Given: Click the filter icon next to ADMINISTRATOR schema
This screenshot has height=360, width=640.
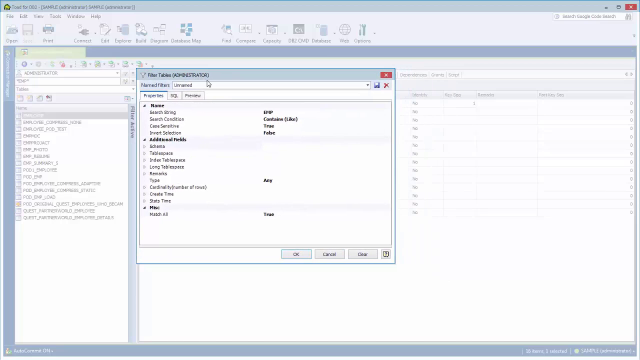Looking at the screenshot, I should [x=125, y=73].
